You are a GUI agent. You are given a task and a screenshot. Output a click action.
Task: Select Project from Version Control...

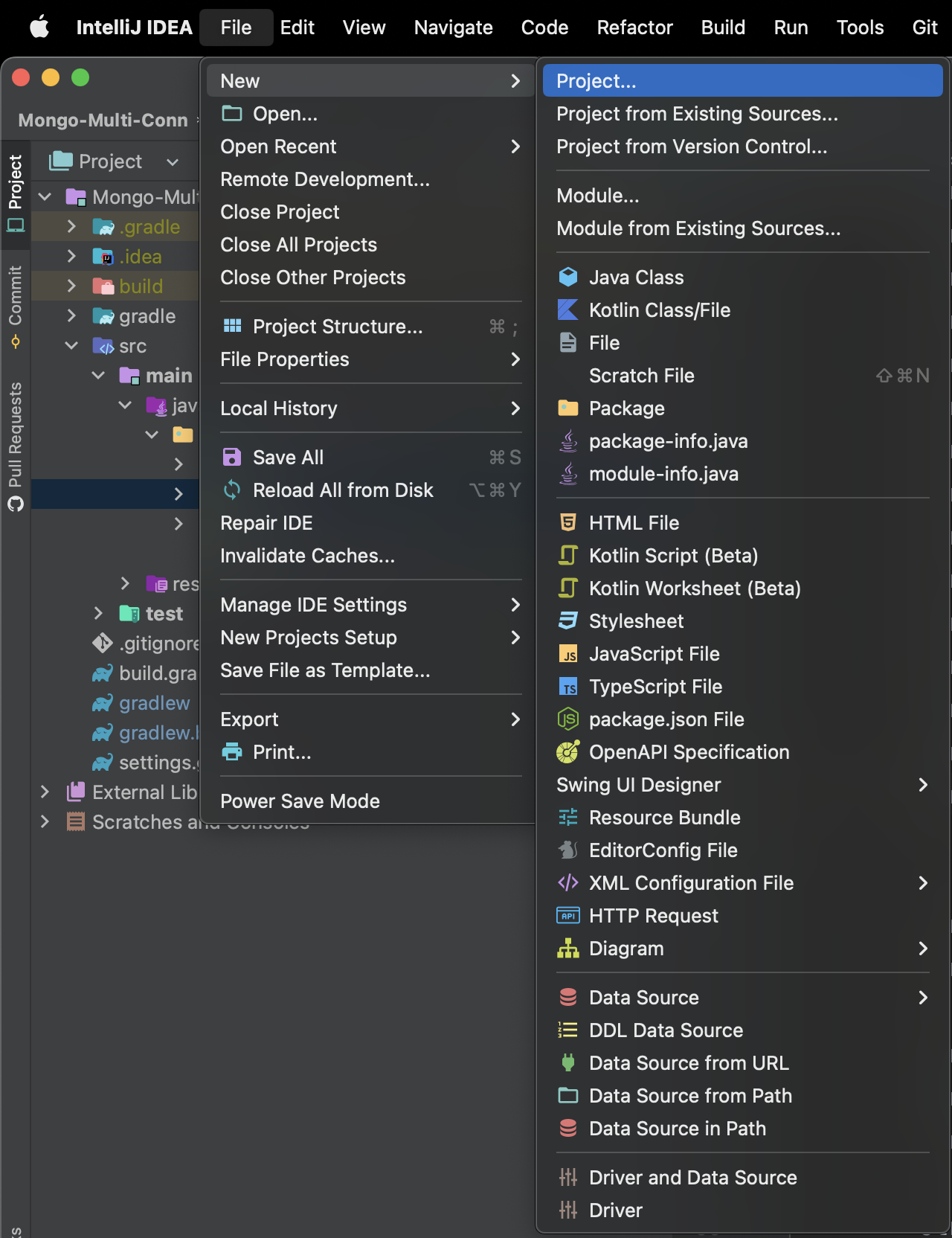click(x=743, y=147)
